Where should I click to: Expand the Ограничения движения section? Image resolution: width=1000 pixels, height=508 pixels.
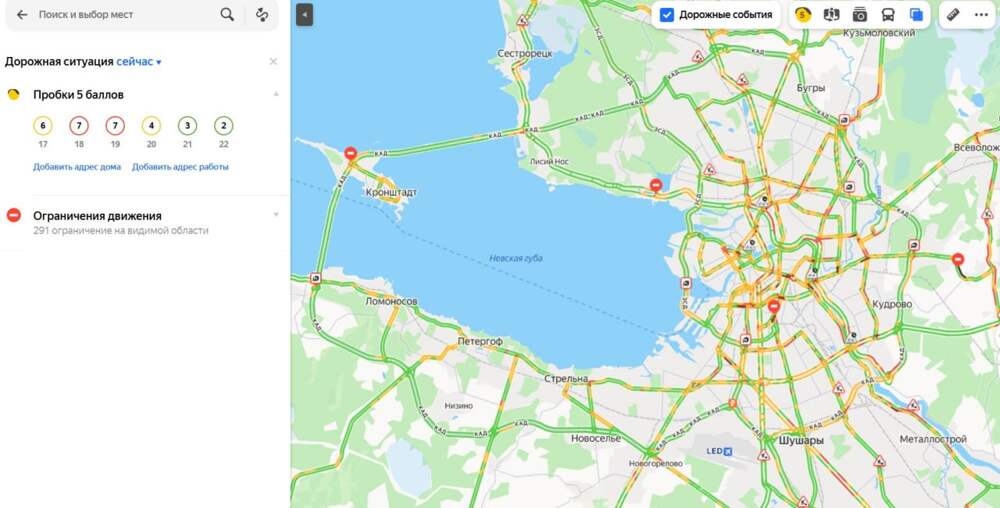pos(276,215)
